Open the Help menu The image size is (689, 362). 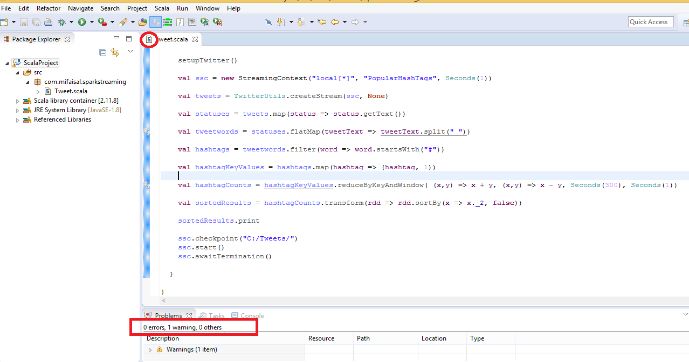click(233, 8)
